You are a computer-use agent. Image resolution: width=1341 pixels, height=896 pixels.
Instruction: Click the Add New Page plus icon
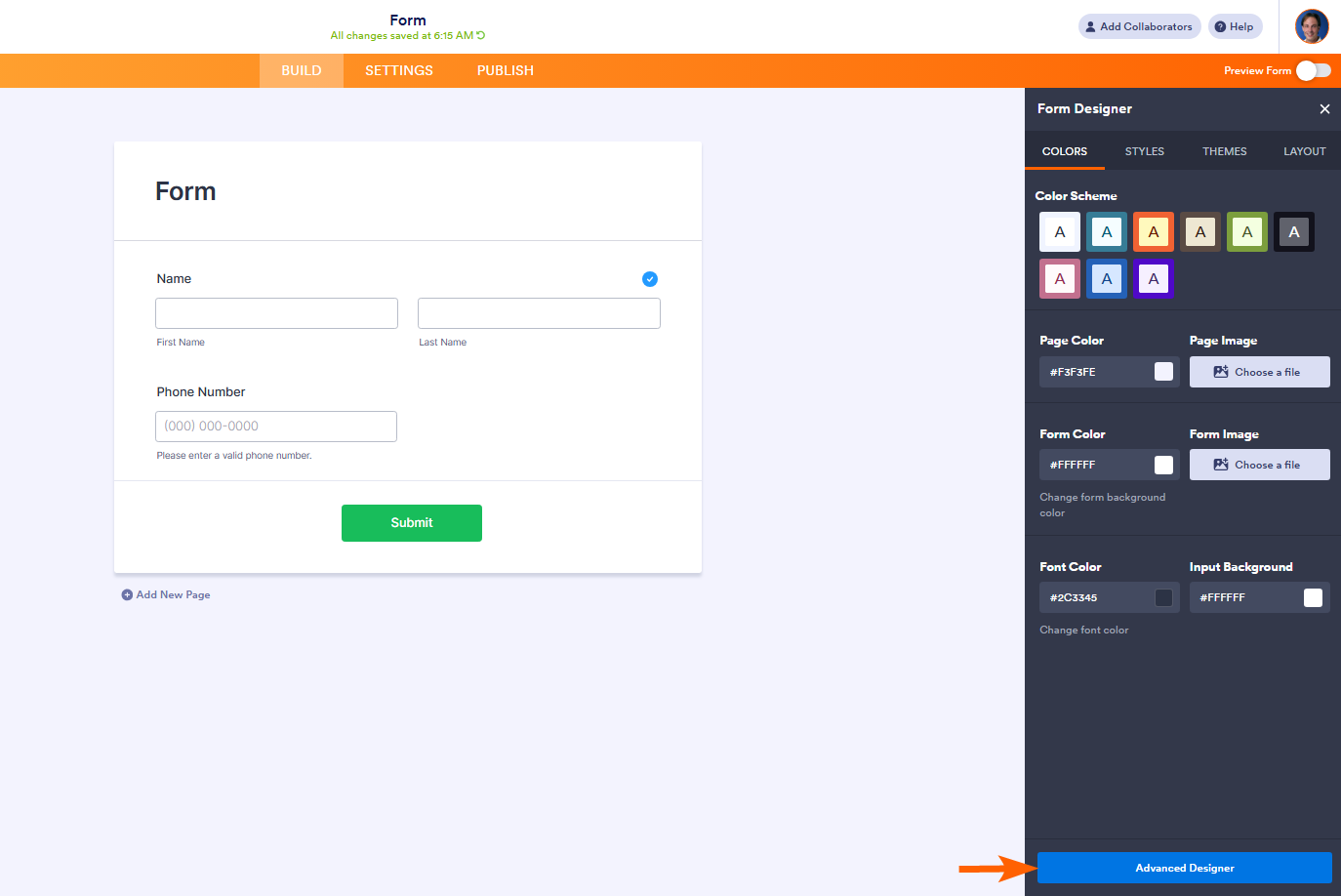coord(127,594)
